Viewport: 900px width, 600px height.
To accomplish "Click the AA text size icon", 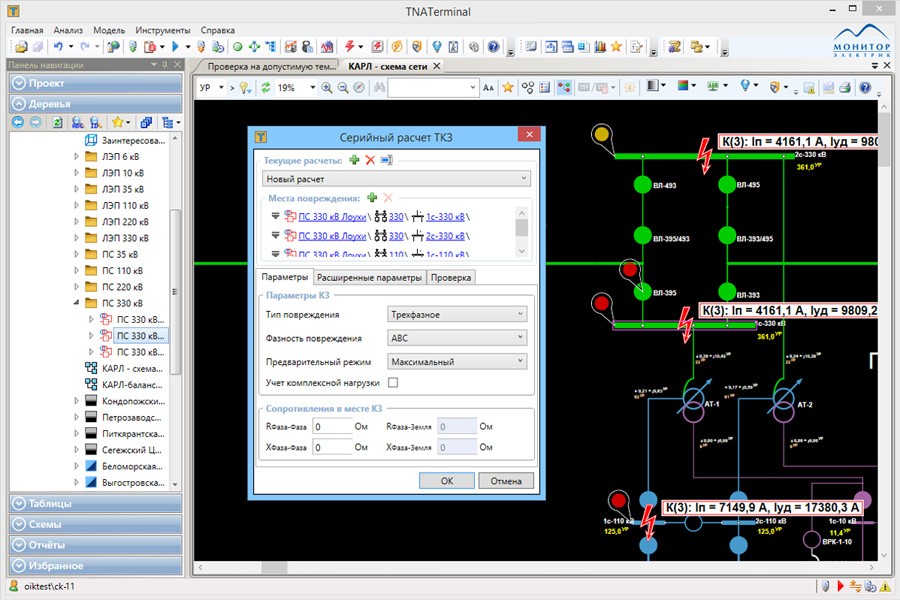I will [488, 87].
